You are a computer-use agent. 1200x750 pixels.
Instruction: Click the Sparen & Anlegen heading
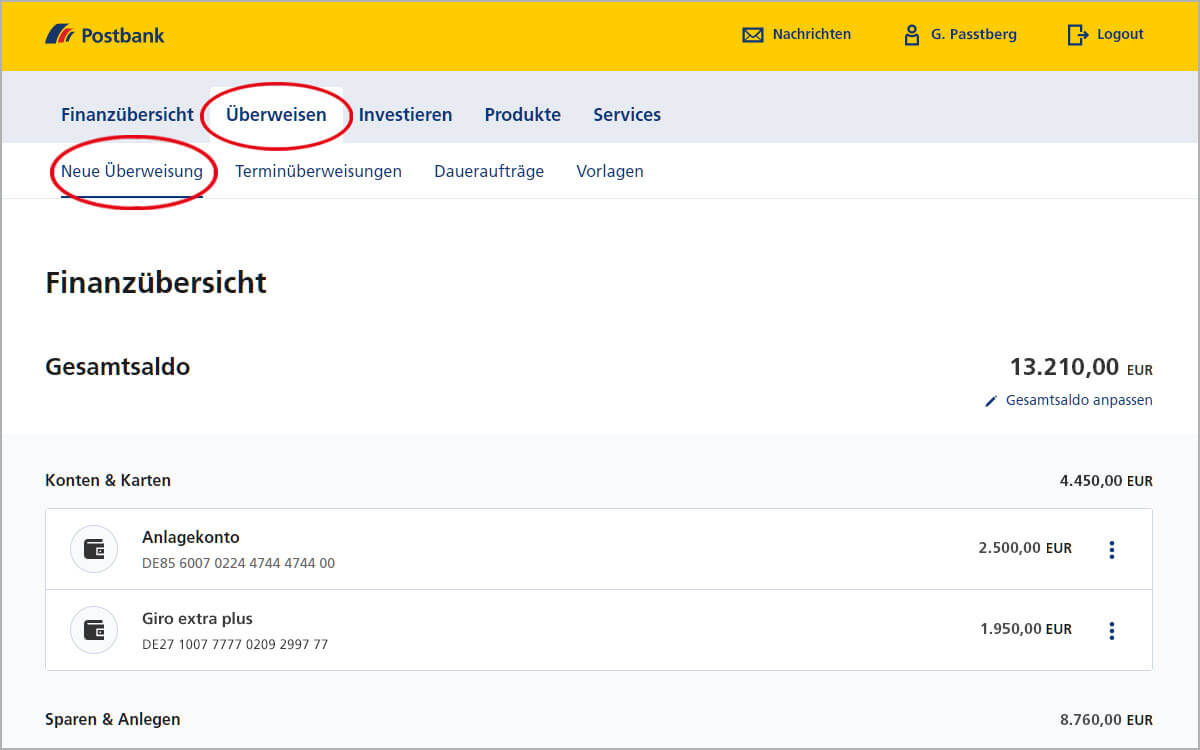pos(113,719)
